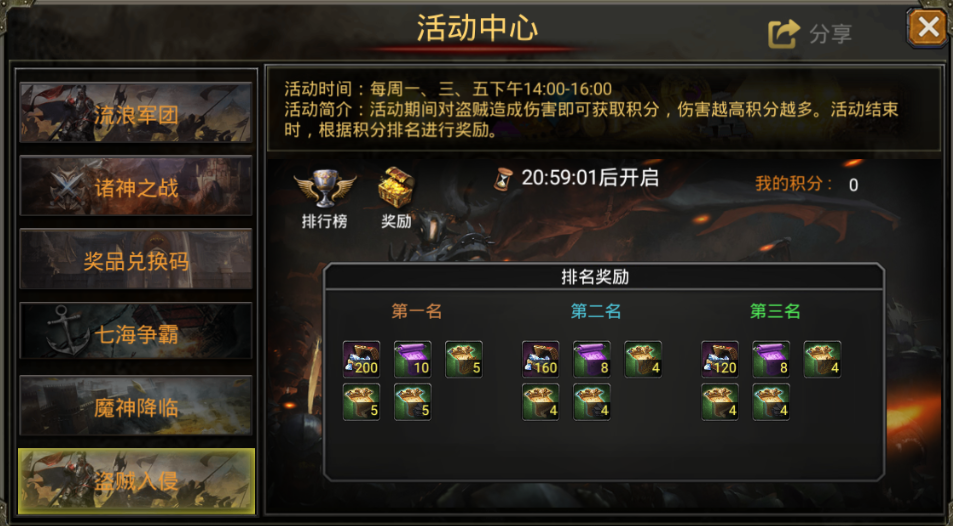
Task: Click the 我的积分 score display
Action: tap(807, 184)
